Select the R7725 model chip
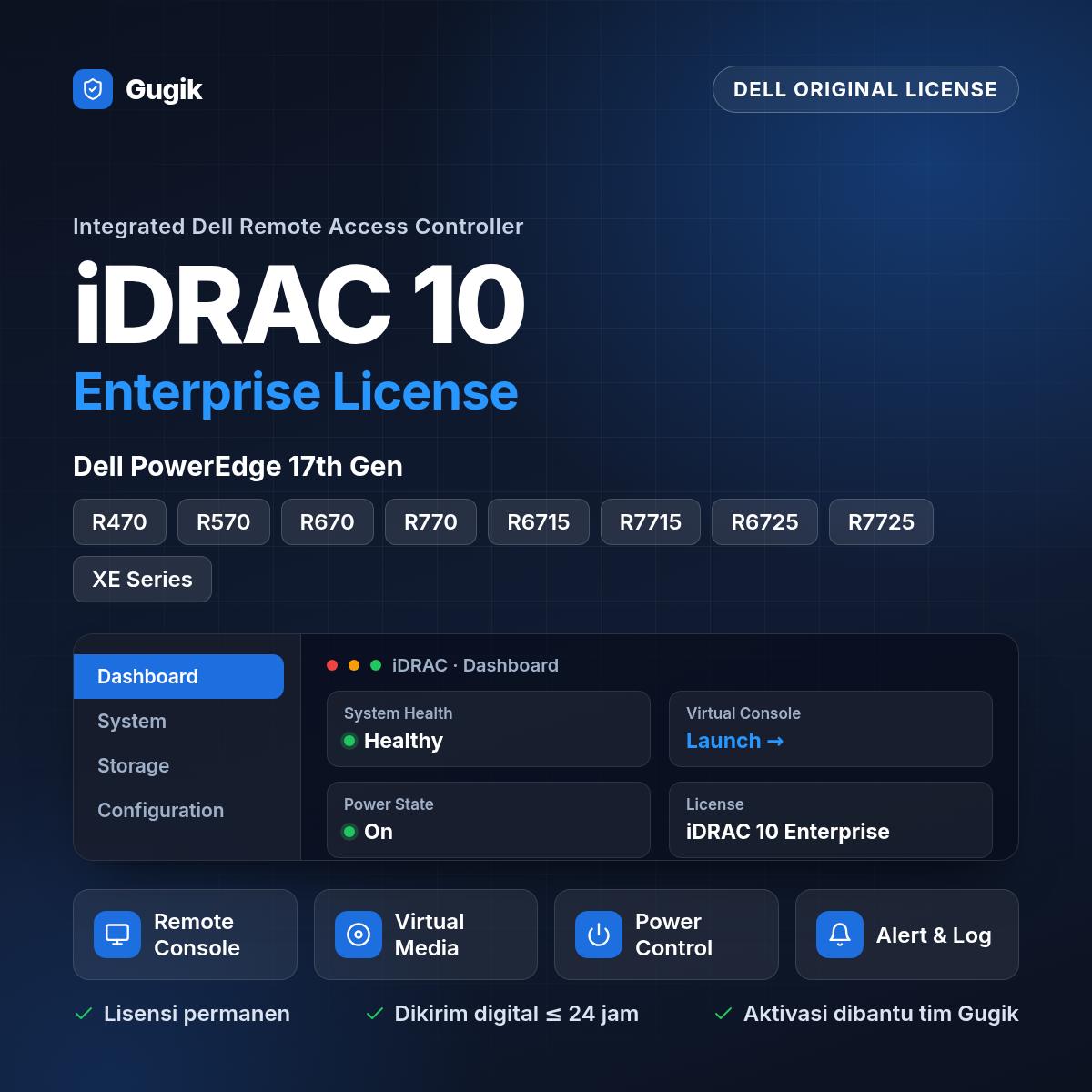1092x1092 pixels. click(x=881, y=521)
